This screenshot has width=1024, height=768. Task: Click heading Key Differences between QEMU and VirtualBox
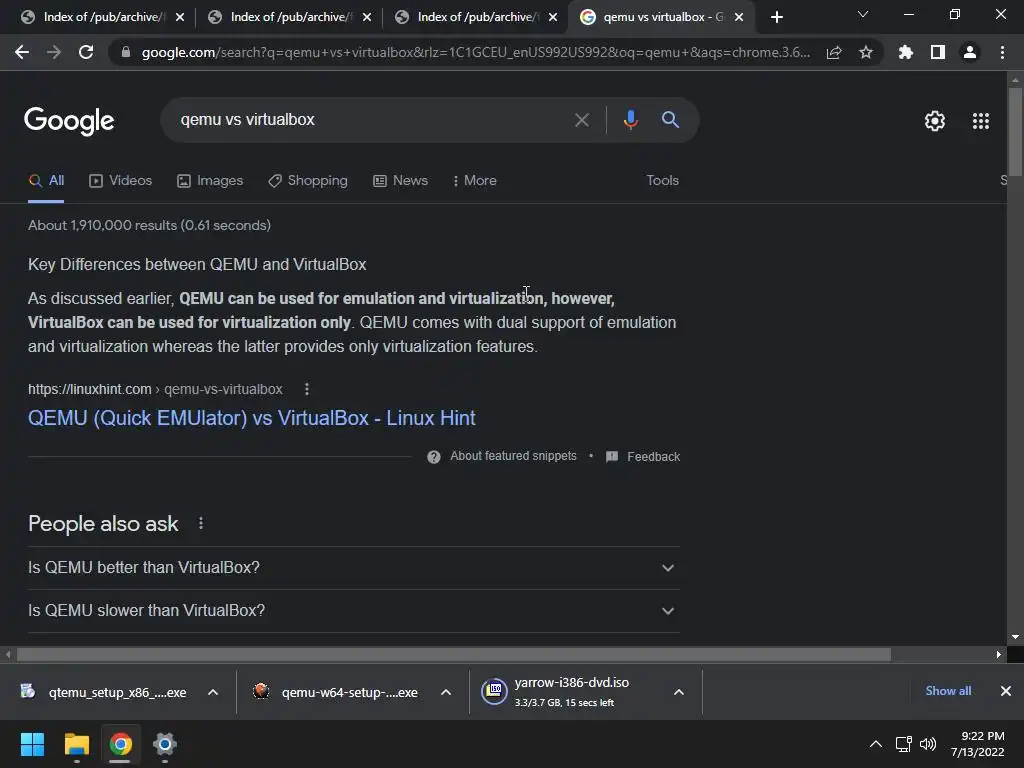[197, 264]
